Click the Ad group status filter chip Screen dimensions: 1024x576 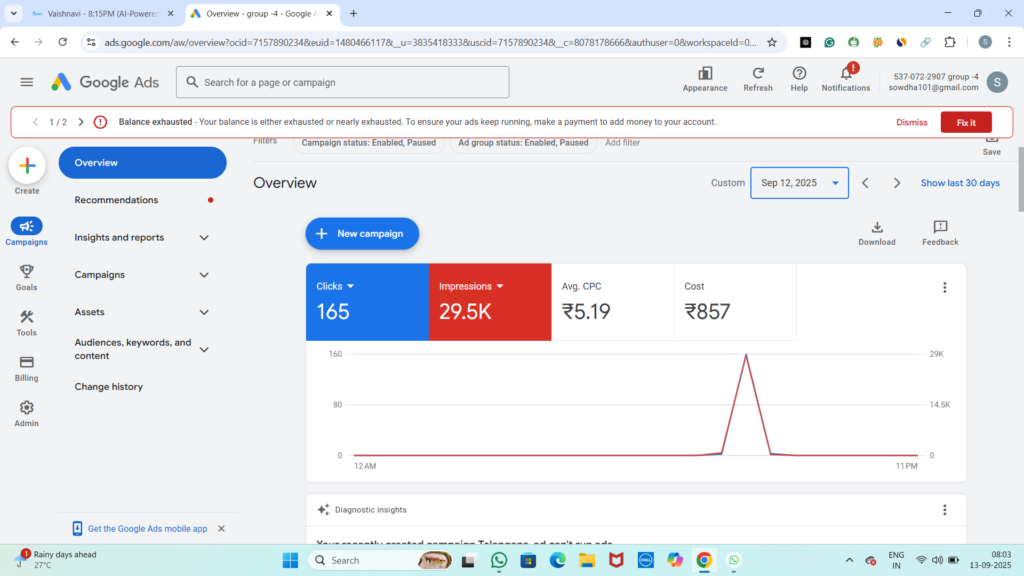(522, 142)
